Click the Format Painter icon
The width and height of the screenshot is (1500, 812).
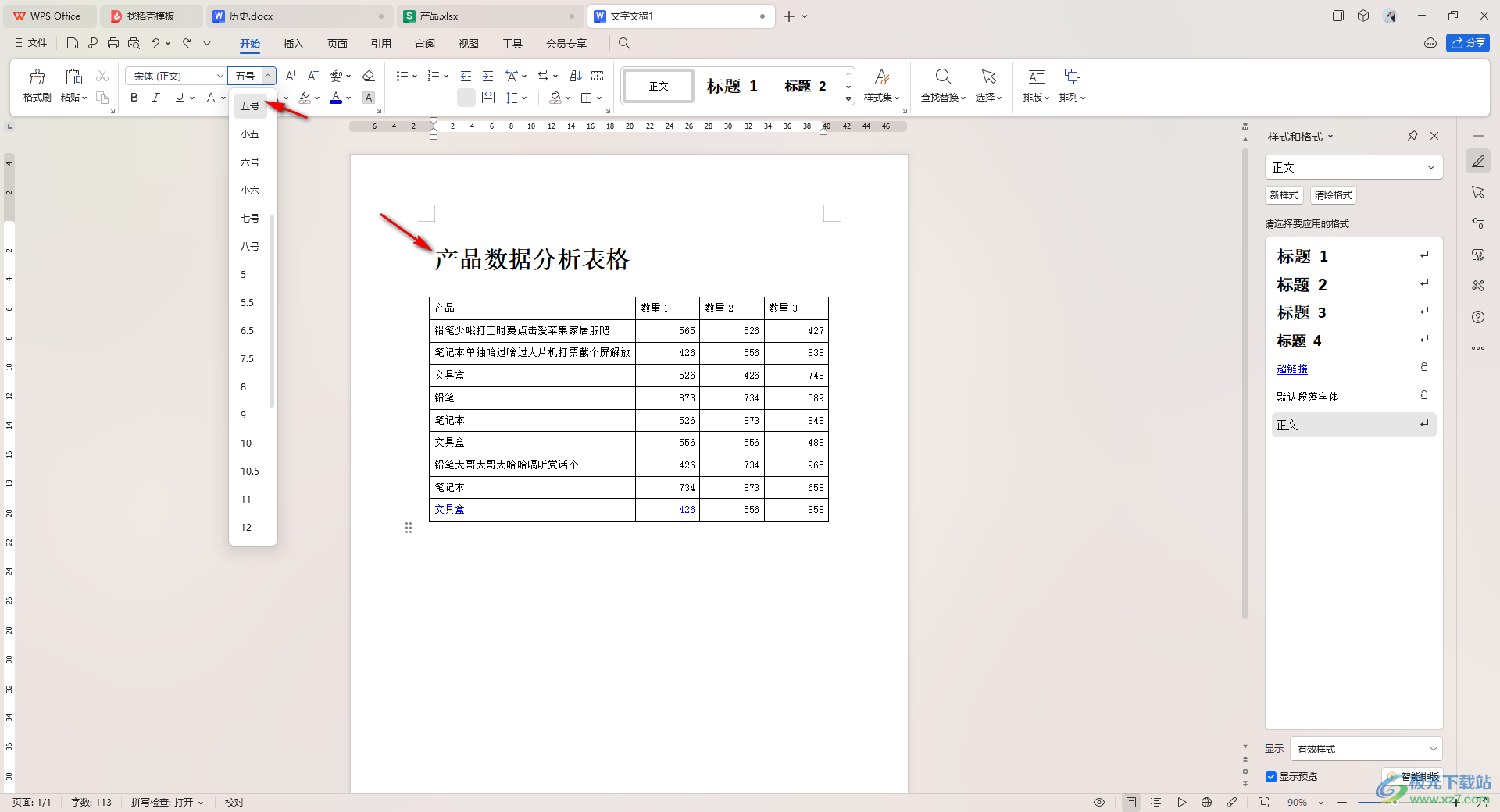click(x=37, y=77)
